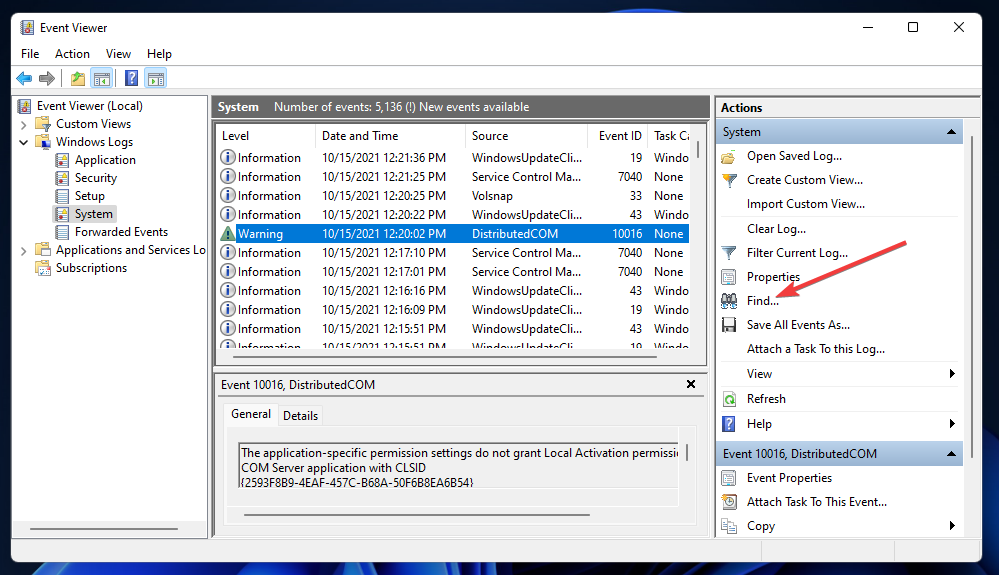Click Attach a Task To this Log...
Viewport: 999px width, 575px height.
point(816,349)
